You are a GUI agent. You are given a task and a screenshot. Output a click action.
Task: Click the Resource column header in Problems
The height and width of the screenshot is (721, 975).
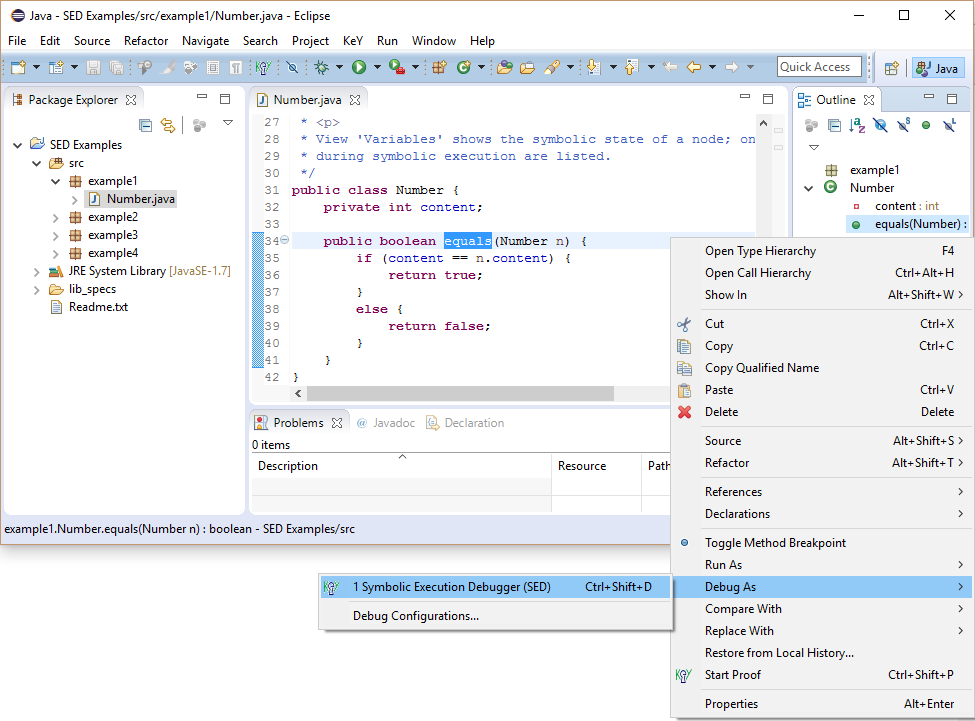click(596, 466)
